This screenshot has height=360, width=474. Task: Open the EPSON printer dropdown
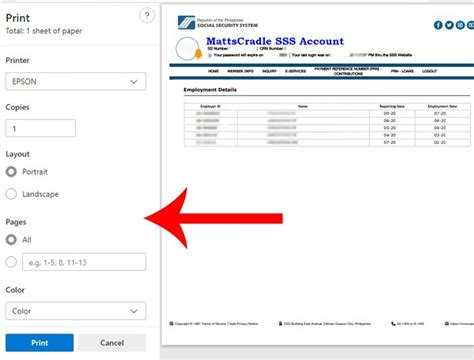point(76,81)
